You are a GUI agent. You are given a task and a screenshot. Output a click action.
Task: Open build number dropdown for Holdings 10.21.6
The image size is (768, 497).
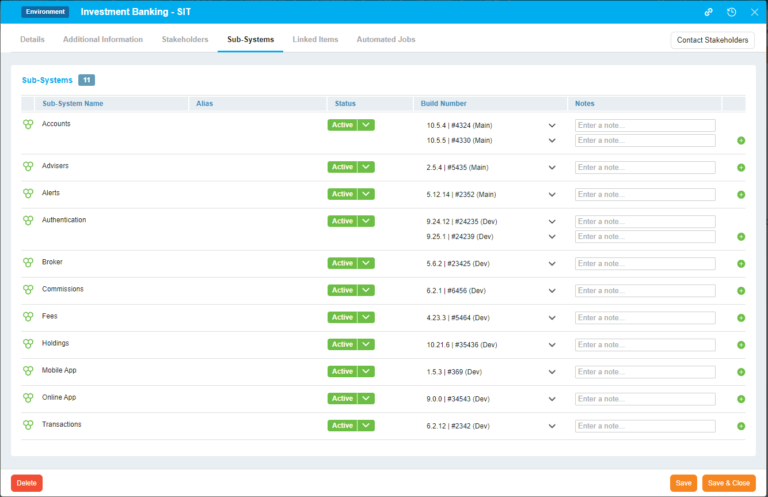coord(552,344)
